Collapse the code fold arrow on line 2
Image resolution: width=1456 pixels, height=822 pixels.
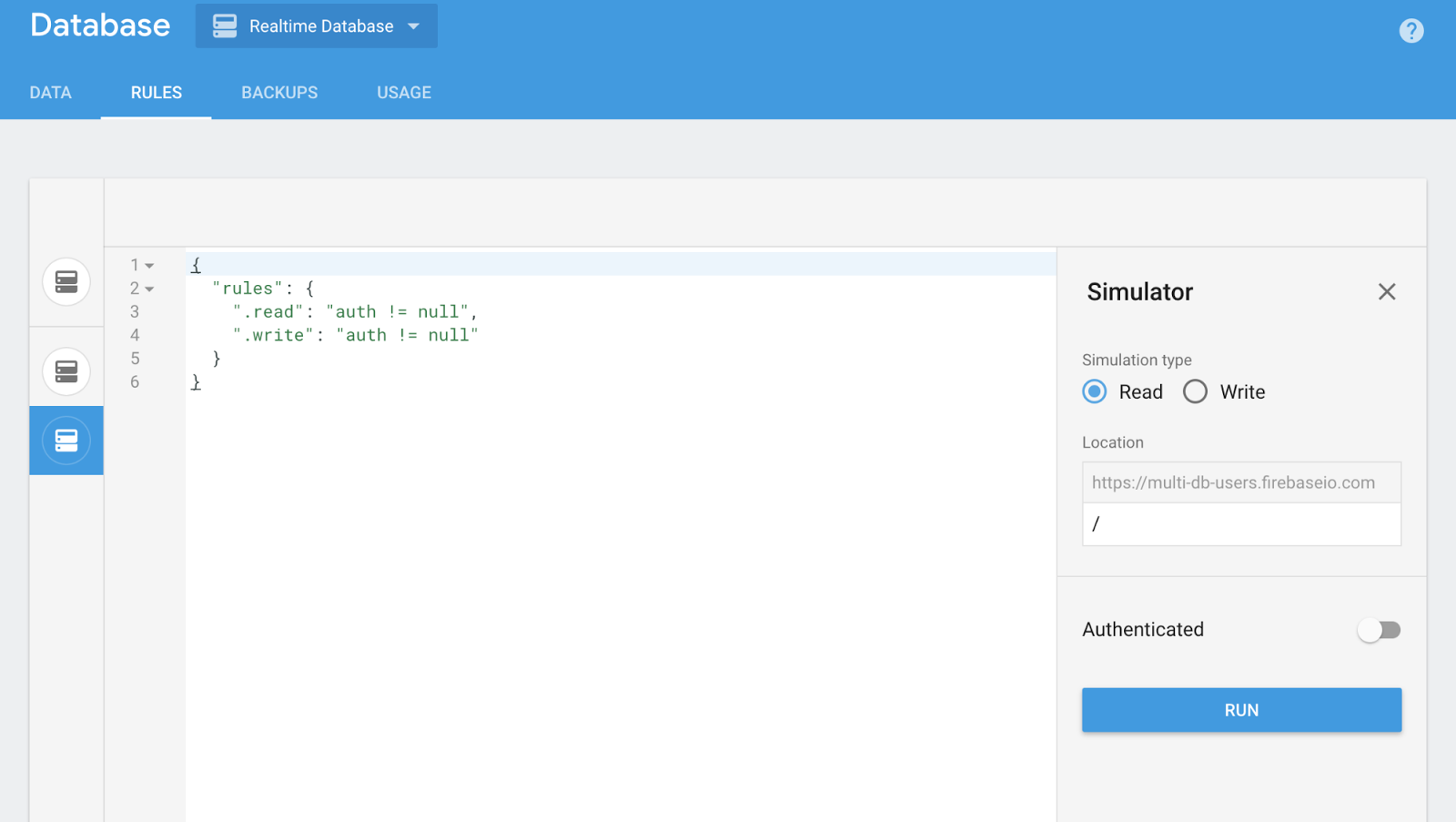[x=150, y=289]
